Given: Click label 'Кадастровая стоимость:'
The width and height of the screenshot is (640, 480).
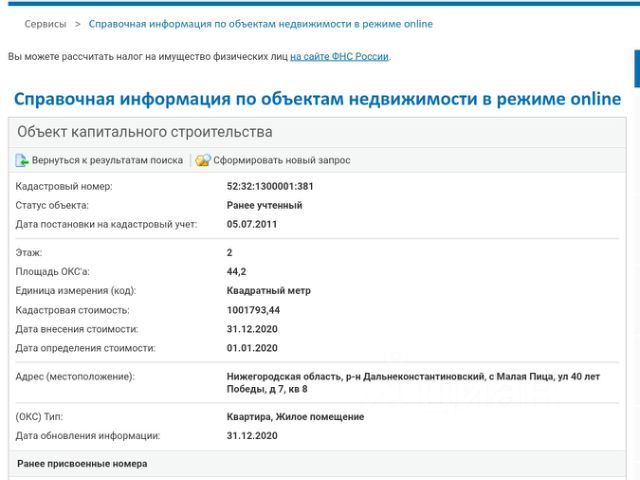Looking at the screenshot, I should coord(72,310).
